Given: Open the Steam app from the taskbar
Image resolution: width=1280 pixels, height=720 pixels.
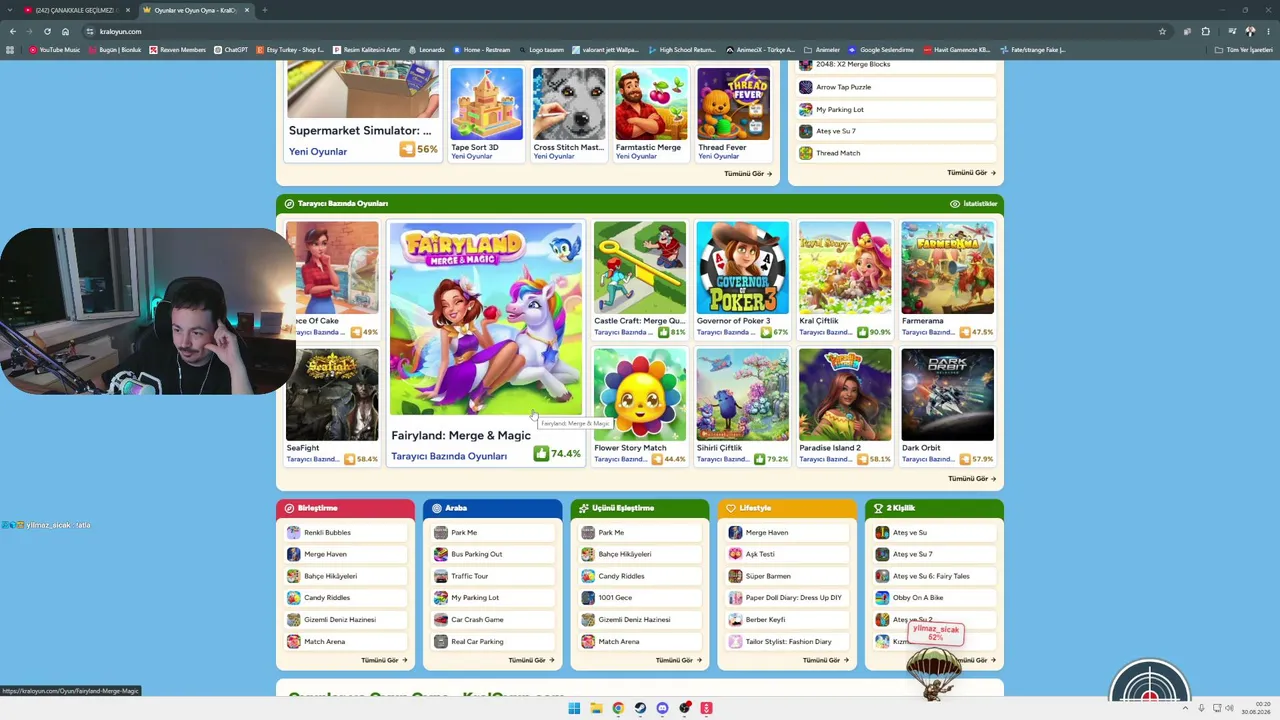Looking at the screenshot, I should (x=640, y=708).
